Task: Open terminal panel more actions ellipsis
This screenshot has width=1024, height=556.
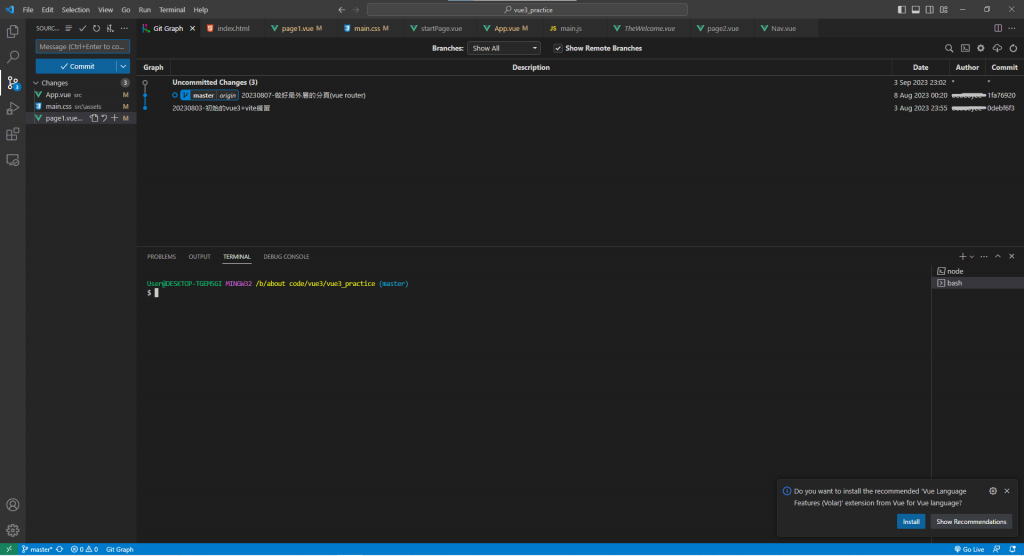Action: [984, 257]
